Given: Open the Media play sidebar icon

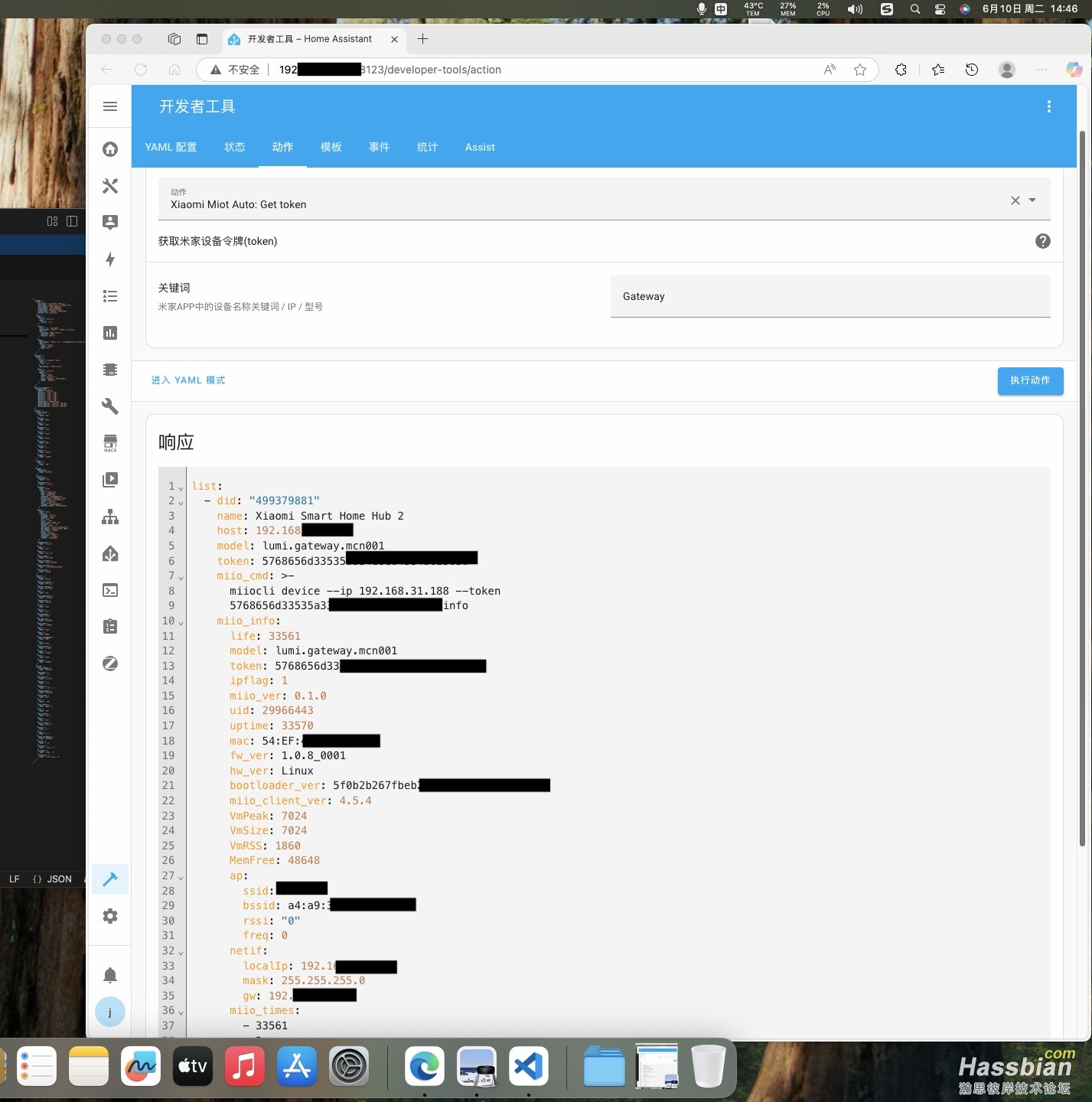Looking at the screenshot, I should (x=110, y=480).
